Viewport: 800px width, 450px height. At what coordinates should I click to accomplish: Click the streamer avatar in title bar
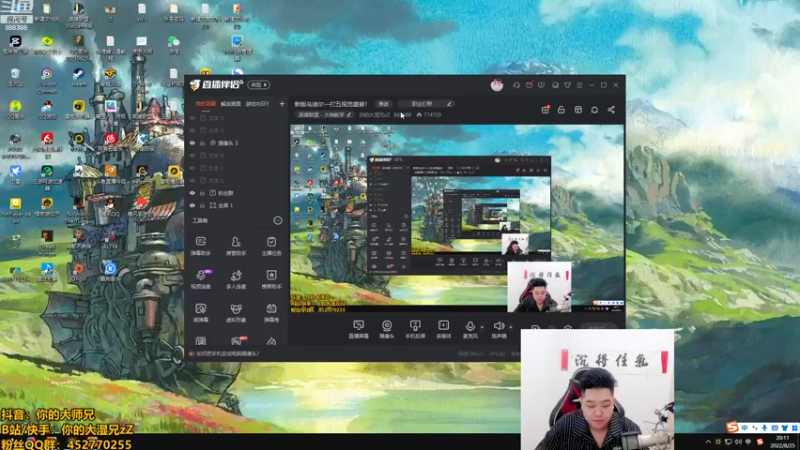[x=497, y=85]
